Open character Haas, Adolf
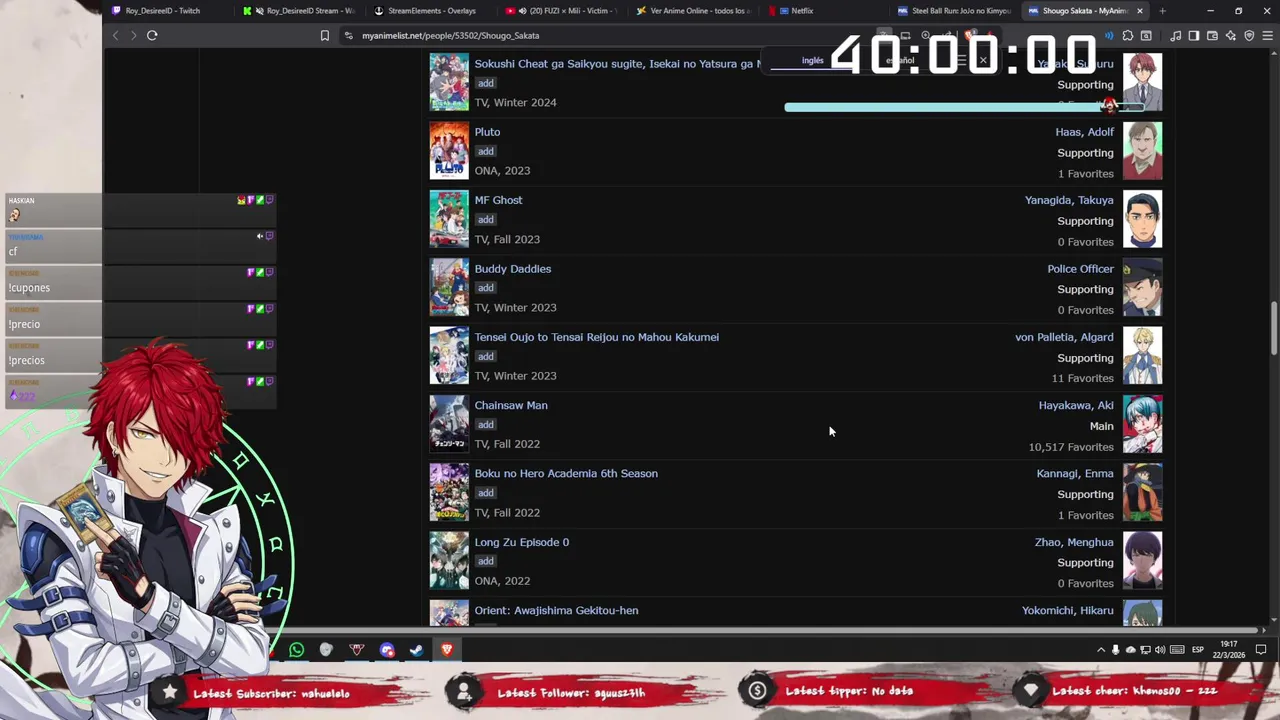Image resolution: width=1280 pixels, height=720 pixels. [1084, 132]
